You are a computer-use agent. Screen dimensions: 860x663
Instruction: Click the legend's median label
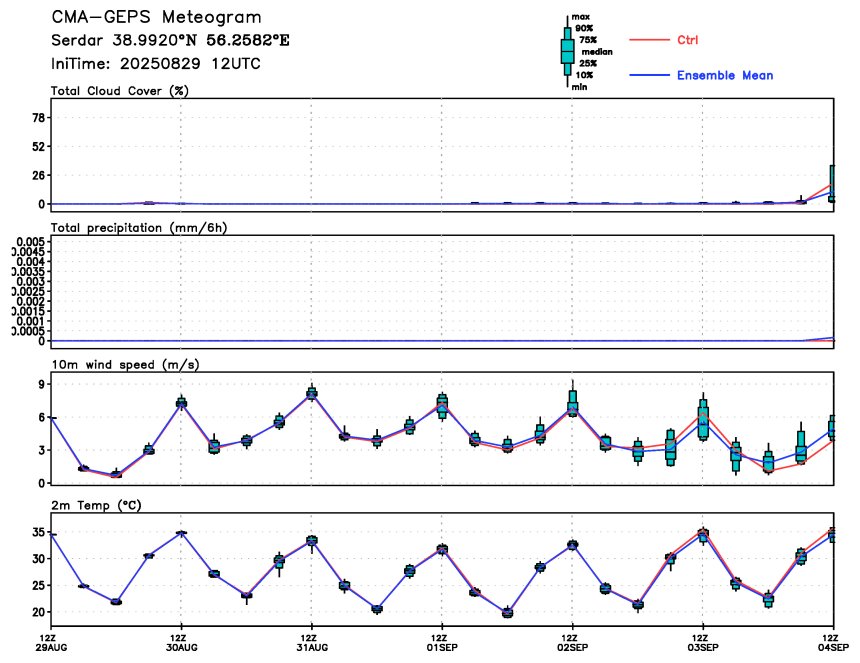(x=597, y=52)
